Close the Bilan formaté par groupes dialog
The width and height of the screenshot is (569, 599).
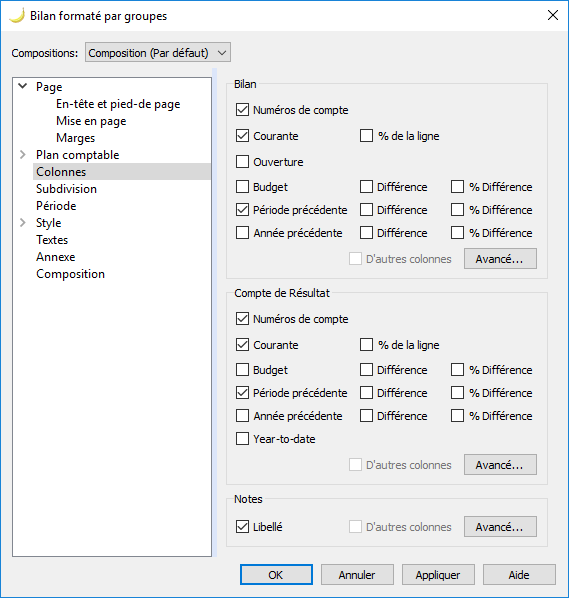click(x=553, y=15)
